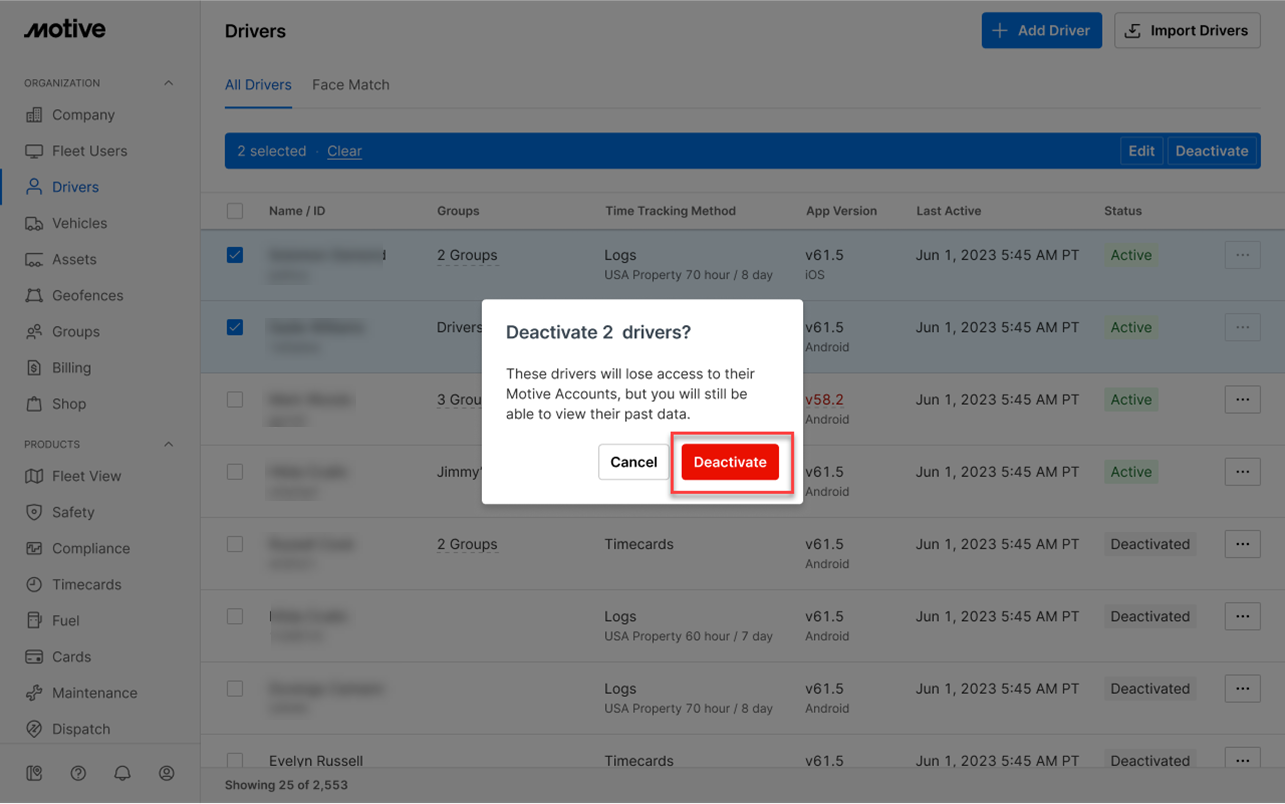Check the deactivated Timecards 2 Groups driver
1285x804 pixels.
(x=235, y=544)
